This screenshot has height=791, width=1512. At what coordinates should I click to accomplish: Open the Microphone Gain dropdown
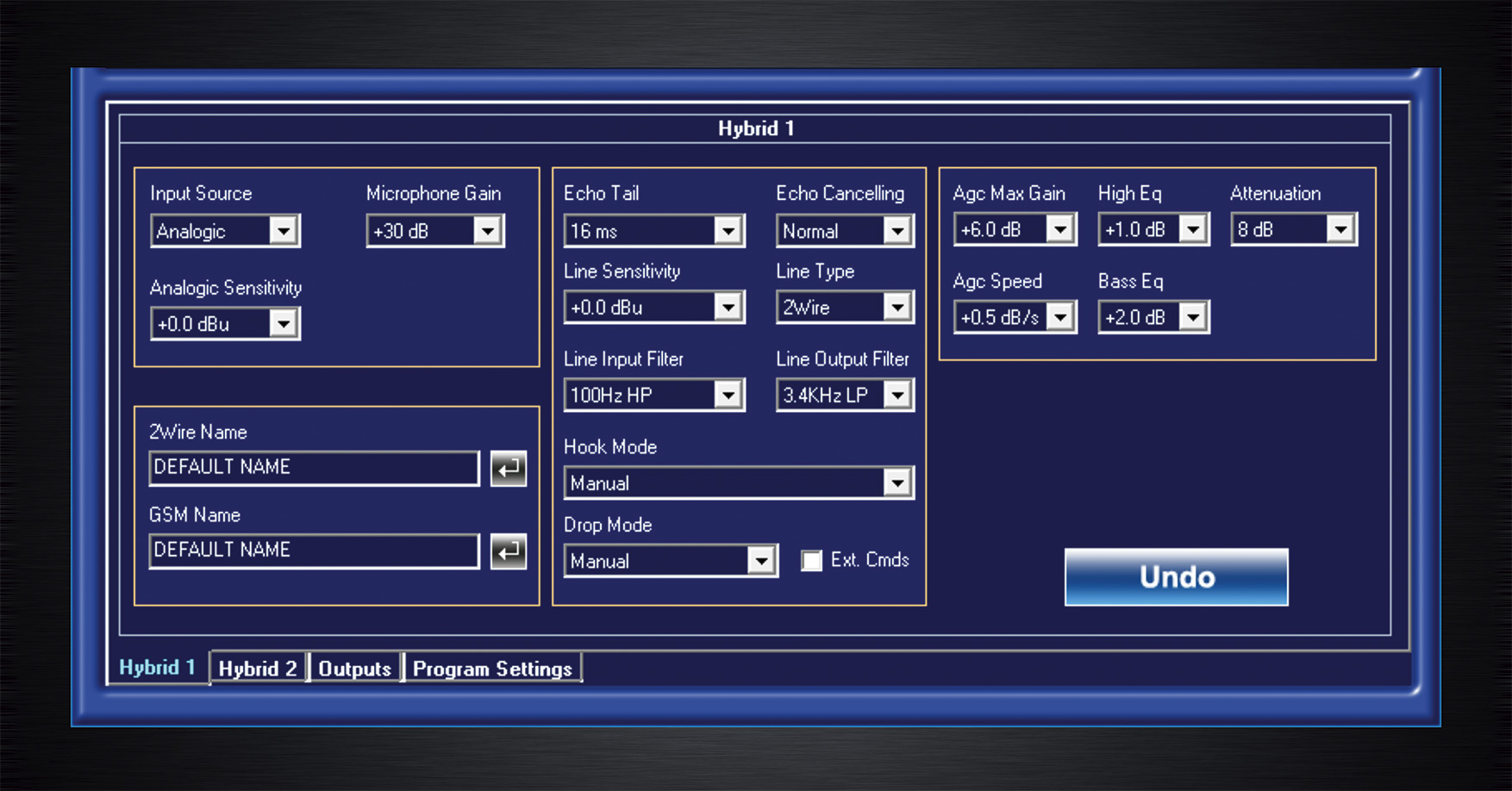[488, 230]
